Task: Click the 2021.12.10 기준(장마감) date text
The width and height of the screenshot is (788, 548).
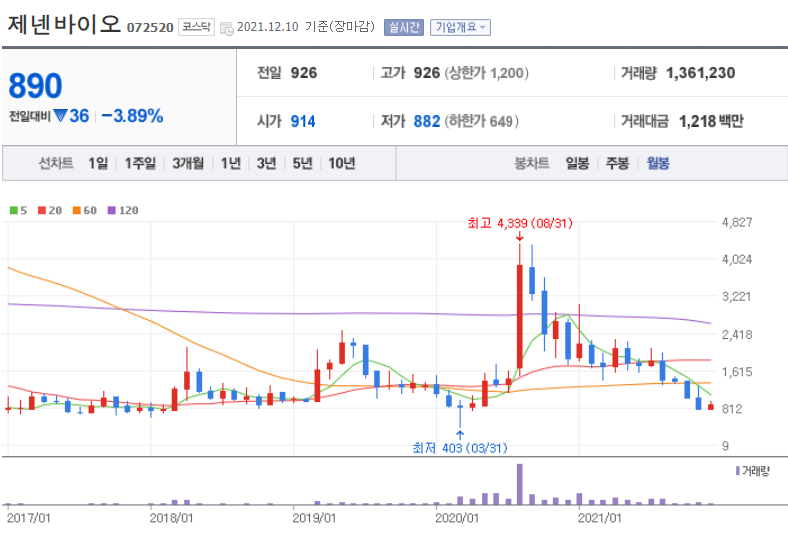Action: 306,27
